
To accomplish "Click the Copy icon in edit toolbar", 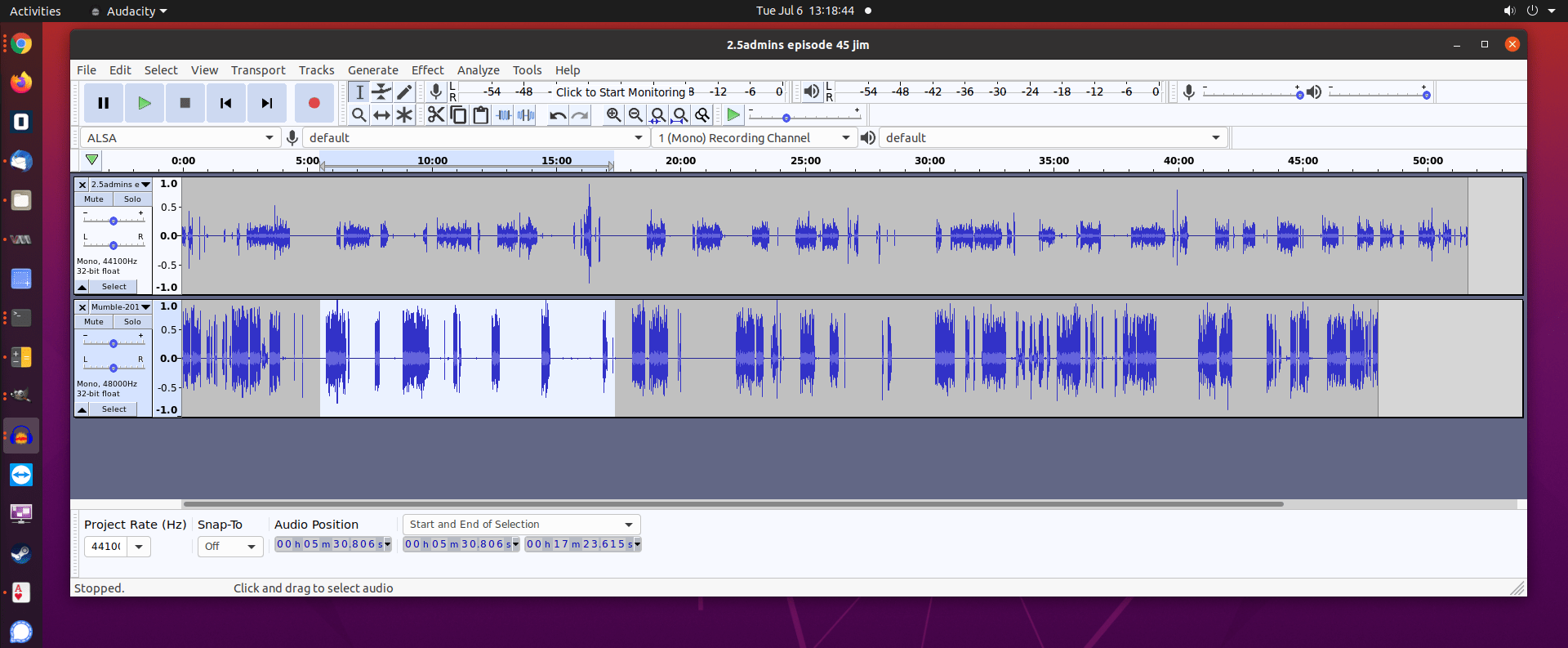I will [459, 115].
